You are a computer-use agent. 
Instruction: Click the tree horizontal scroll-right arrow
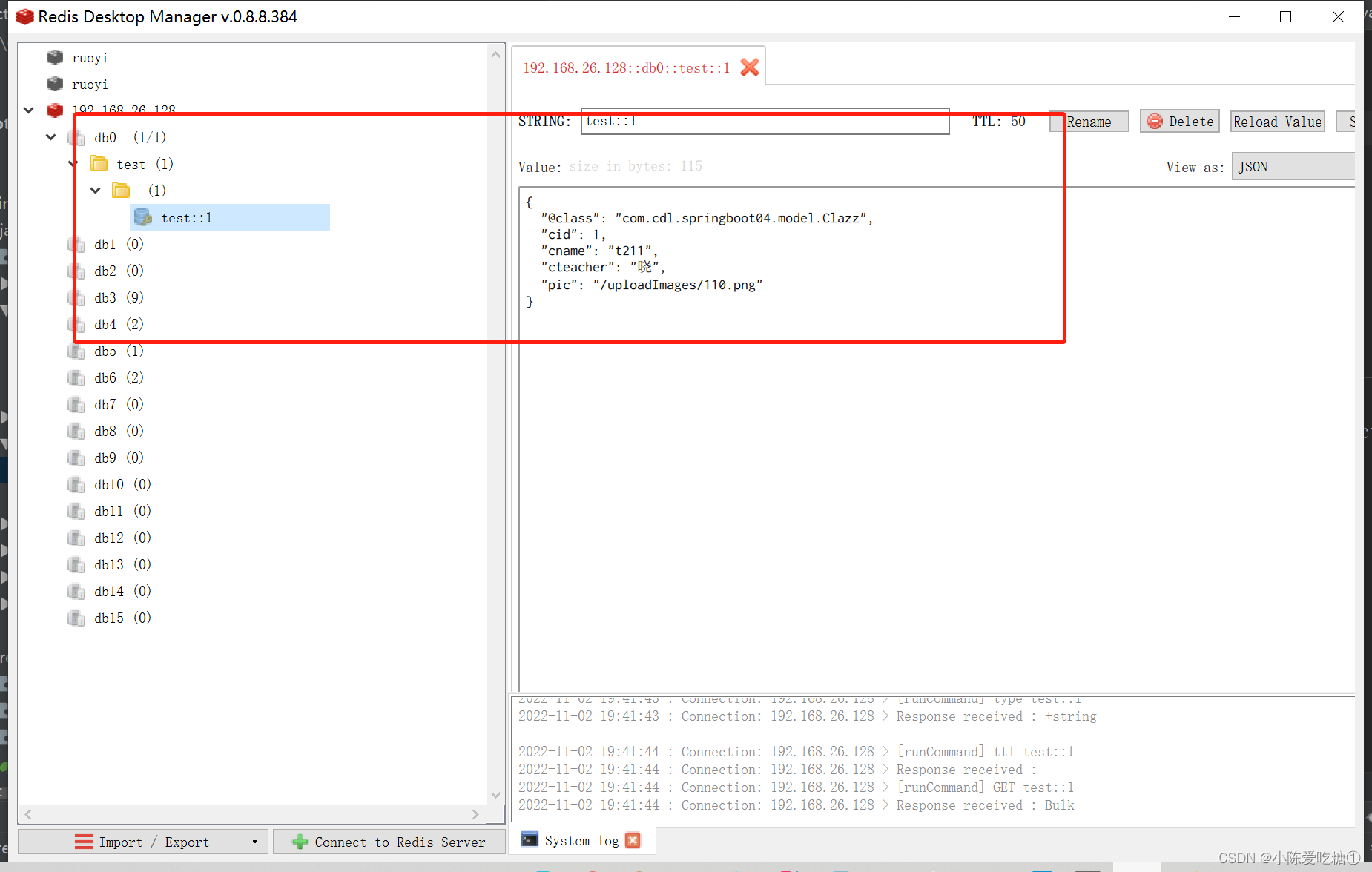click(x=475, y=813)
